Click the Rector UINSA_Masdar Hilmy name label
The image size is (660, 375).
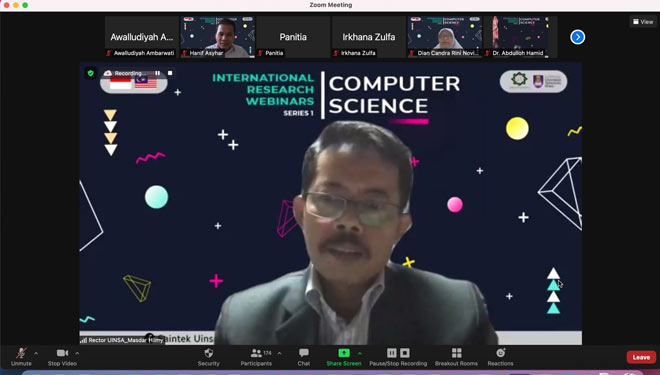[x=122, y=340]
